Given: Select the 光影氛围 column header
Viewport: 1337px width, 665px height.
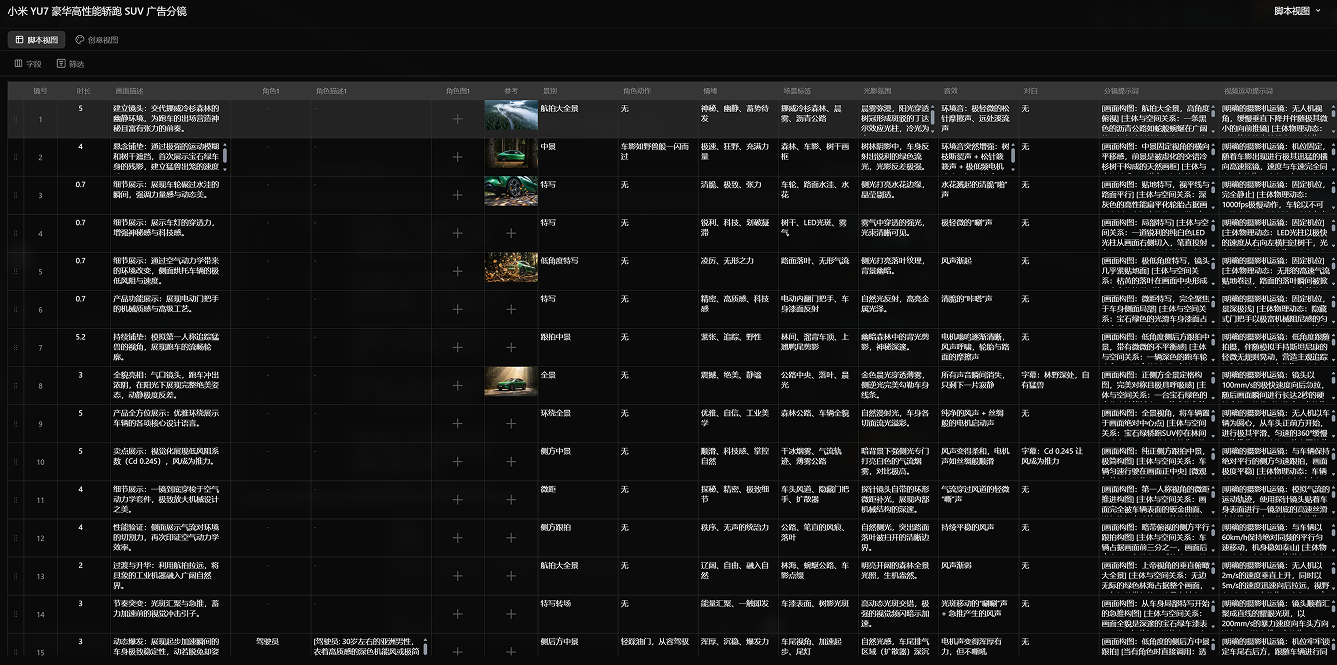Looking at the screenshot, I should (x=898, y=91).
